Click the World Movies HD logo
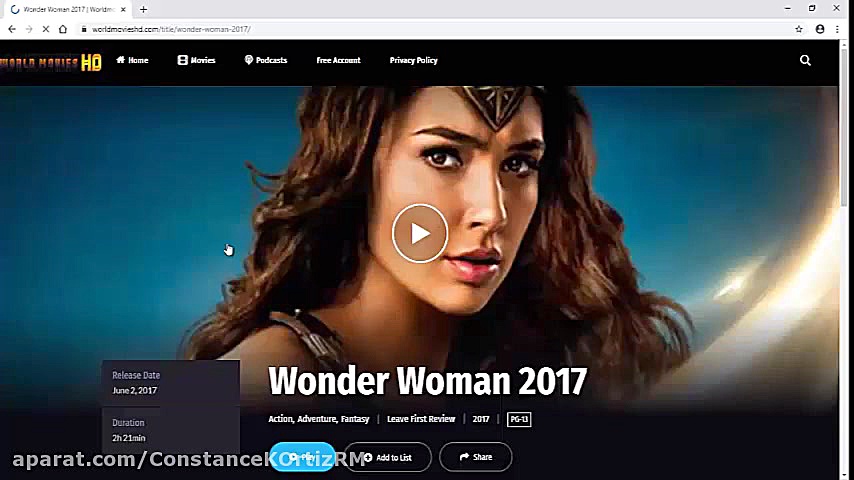The height and width of the screenshot is (480, 854). click(51, 63)
